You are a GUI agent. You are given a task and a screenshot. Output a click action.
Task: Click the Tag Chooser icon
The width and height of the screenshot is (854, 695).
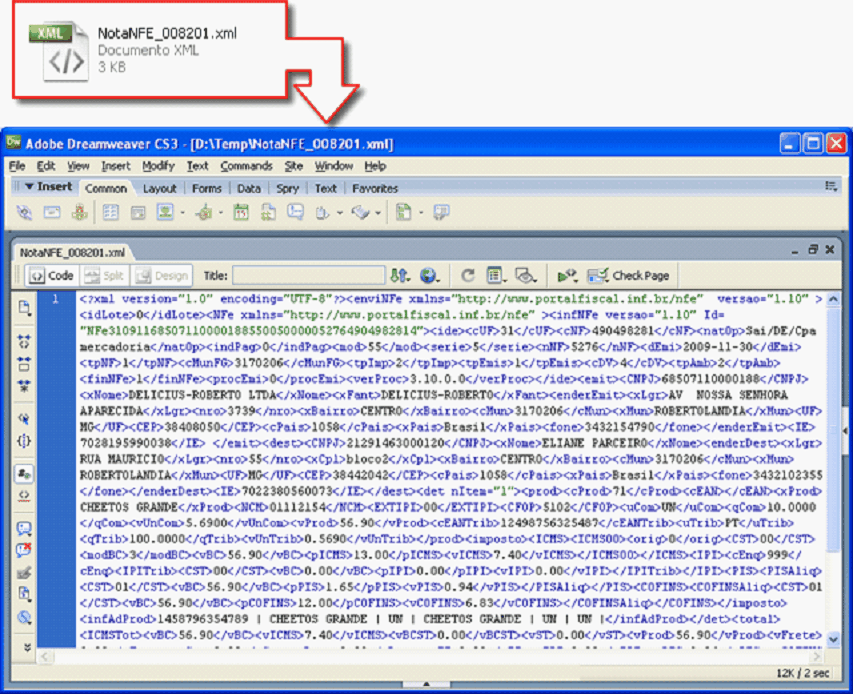click(x=441, y=212)
